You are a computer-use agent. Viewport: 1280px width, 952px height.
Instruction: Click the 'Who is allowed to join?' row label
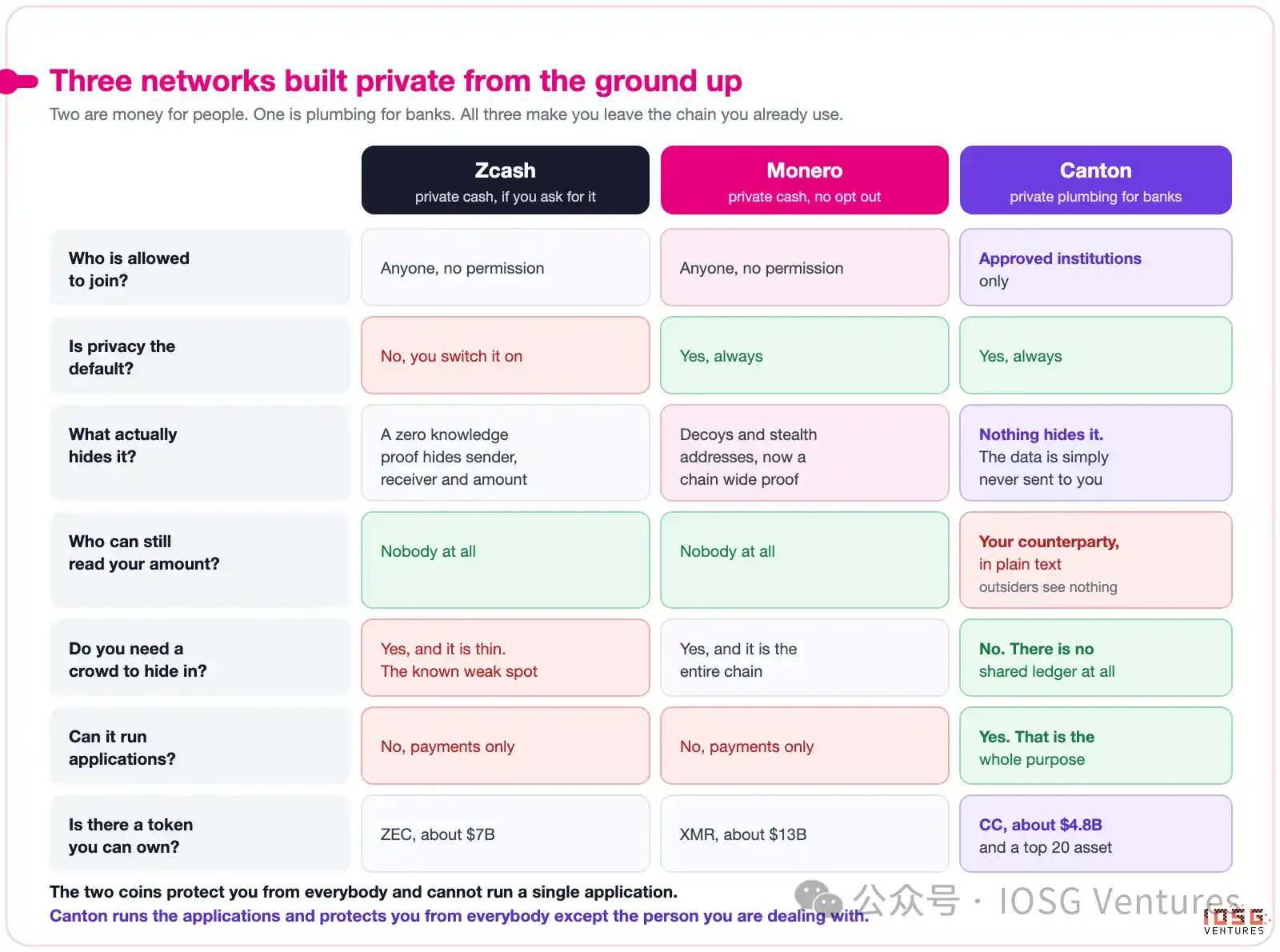[x=200, y=267]
